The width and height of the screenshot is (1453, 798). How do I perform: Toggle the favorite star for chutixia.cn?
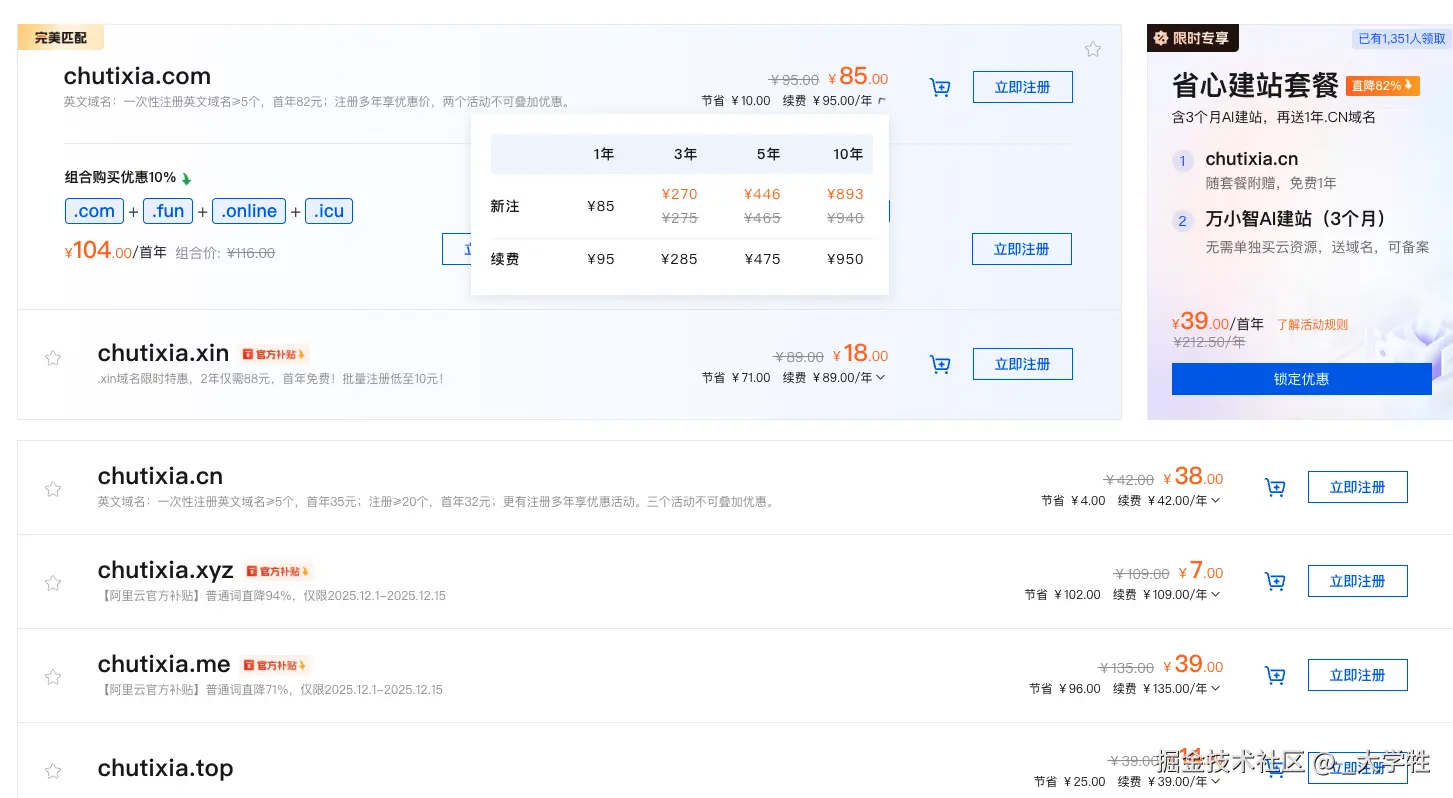tap(52, 489)
